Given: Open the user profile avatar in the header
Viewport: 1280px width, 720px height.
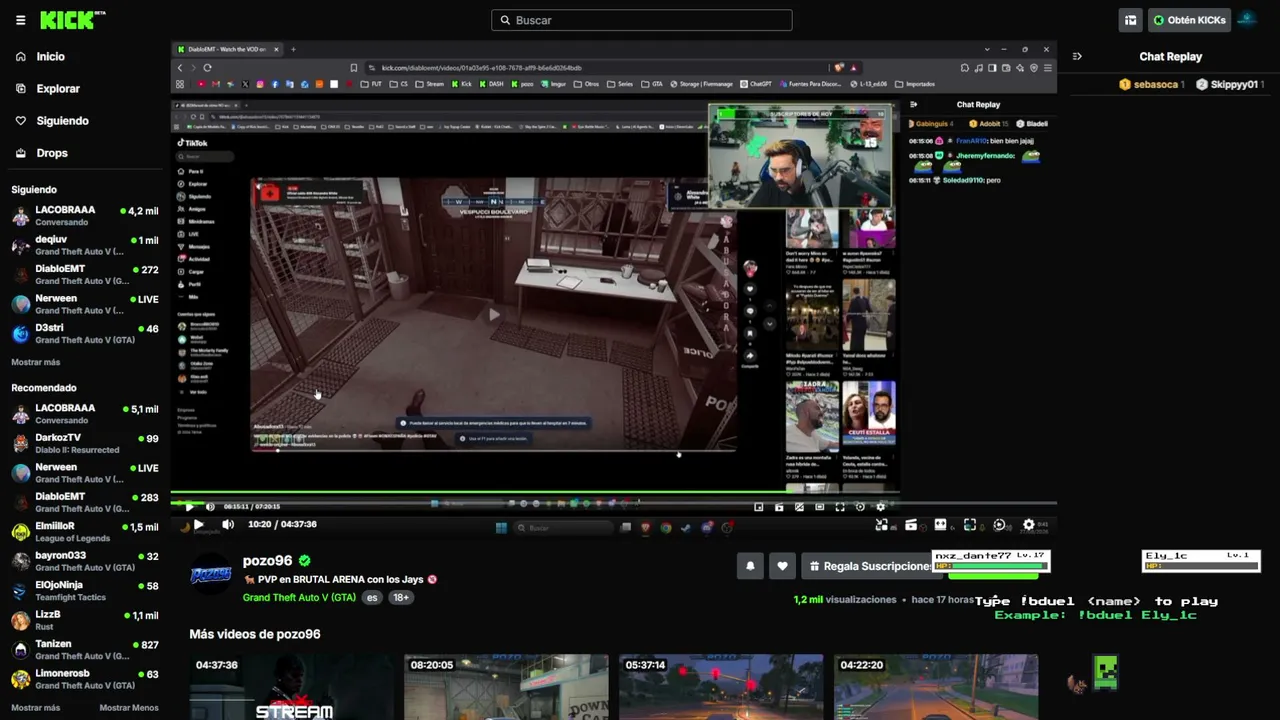Looking at the screenshot, I should pyautogui.click(x=1246, y=20).
